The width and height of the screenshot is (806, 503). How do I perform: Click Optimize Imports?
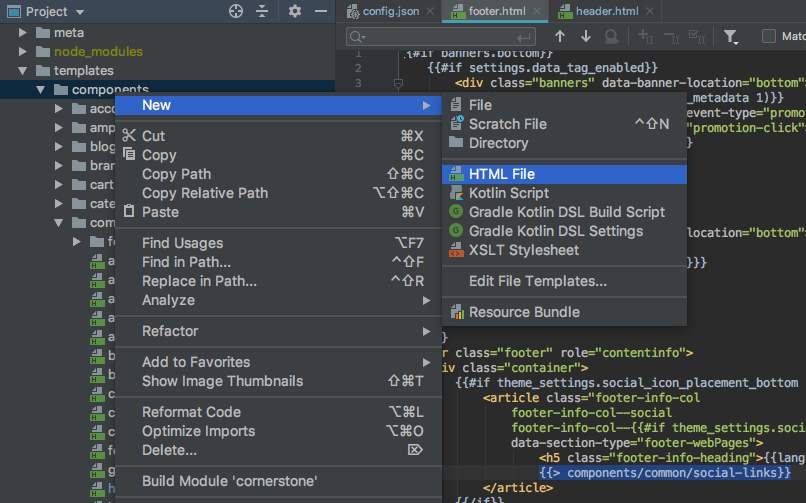click(278, 431)
